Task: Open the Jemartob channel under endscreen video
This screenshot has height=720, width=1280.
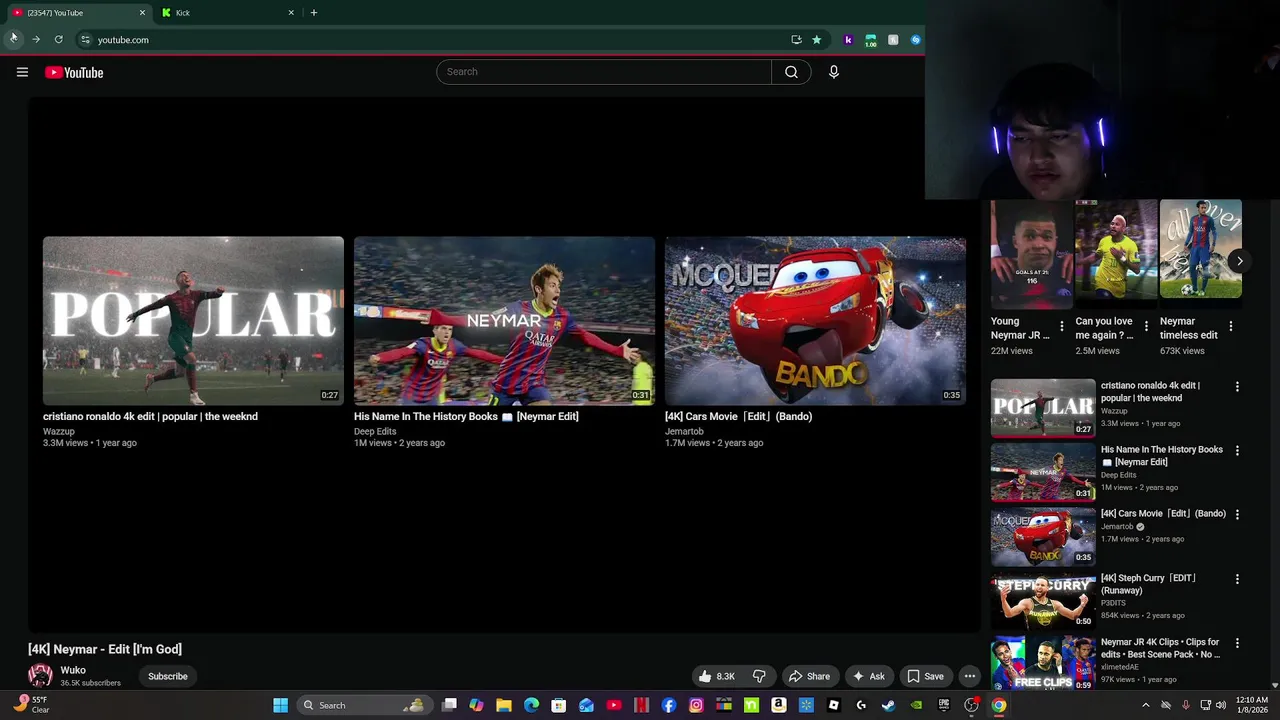Action: 684,431
